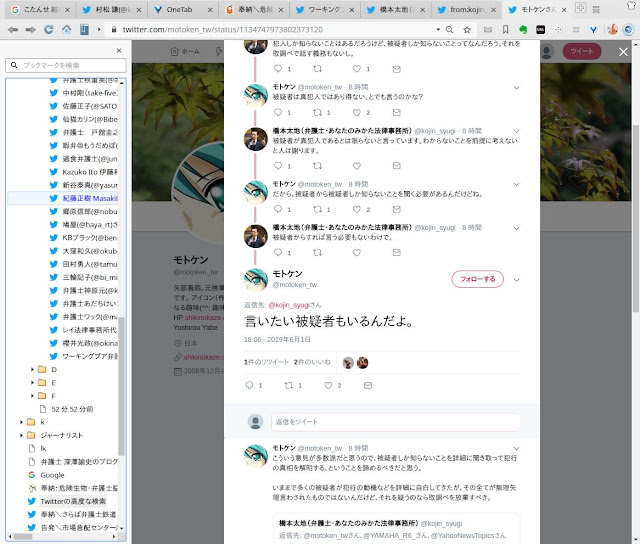Open 橋本太地 avatar on 被疑者が真犯人 tweet
The height and width of the screenshot is (544, 640).
(x=256, y=139)
